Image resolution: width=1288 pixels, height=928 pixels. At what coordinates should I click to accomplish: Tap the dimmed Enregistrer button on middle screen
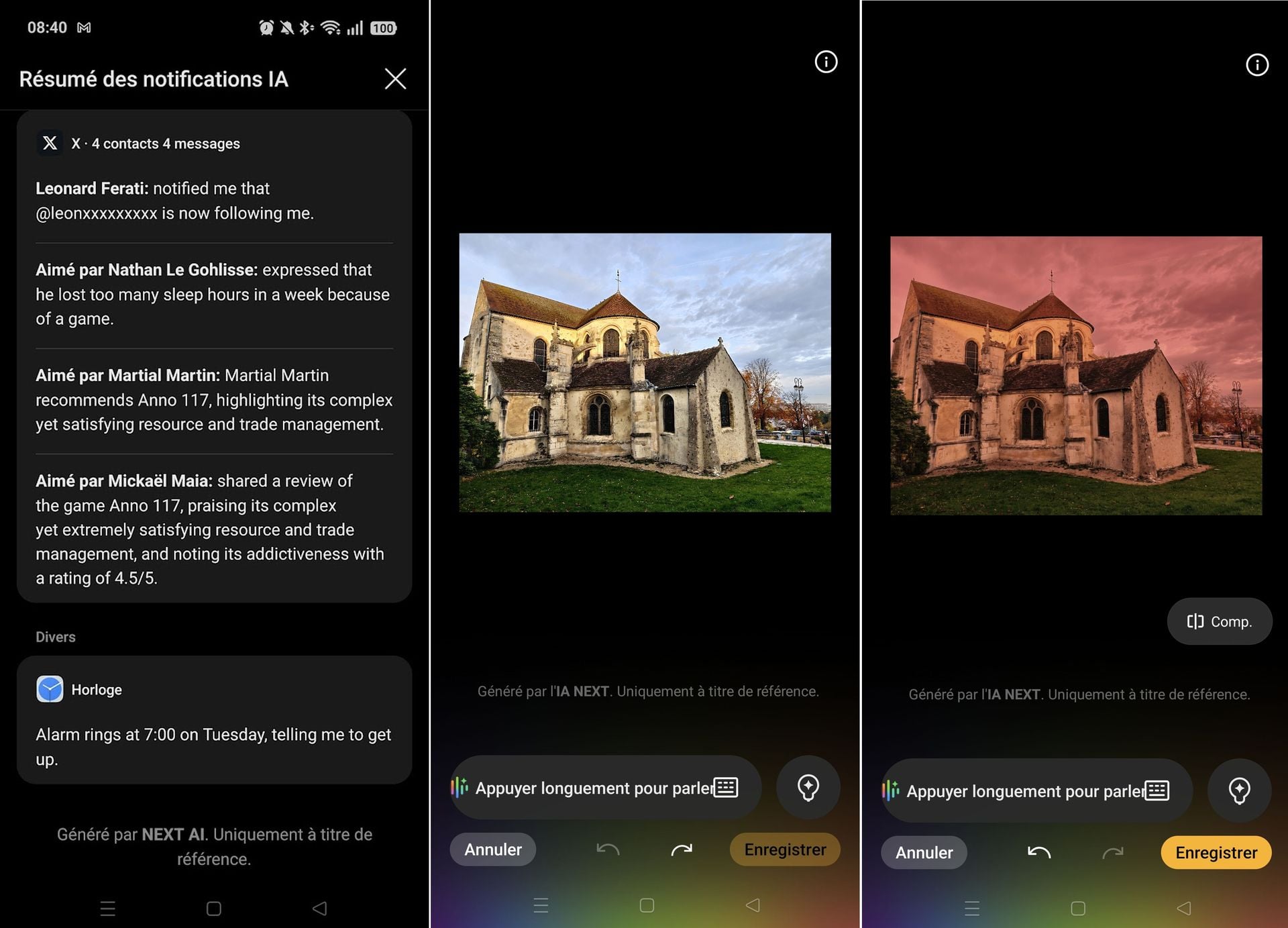click(785, 849)
